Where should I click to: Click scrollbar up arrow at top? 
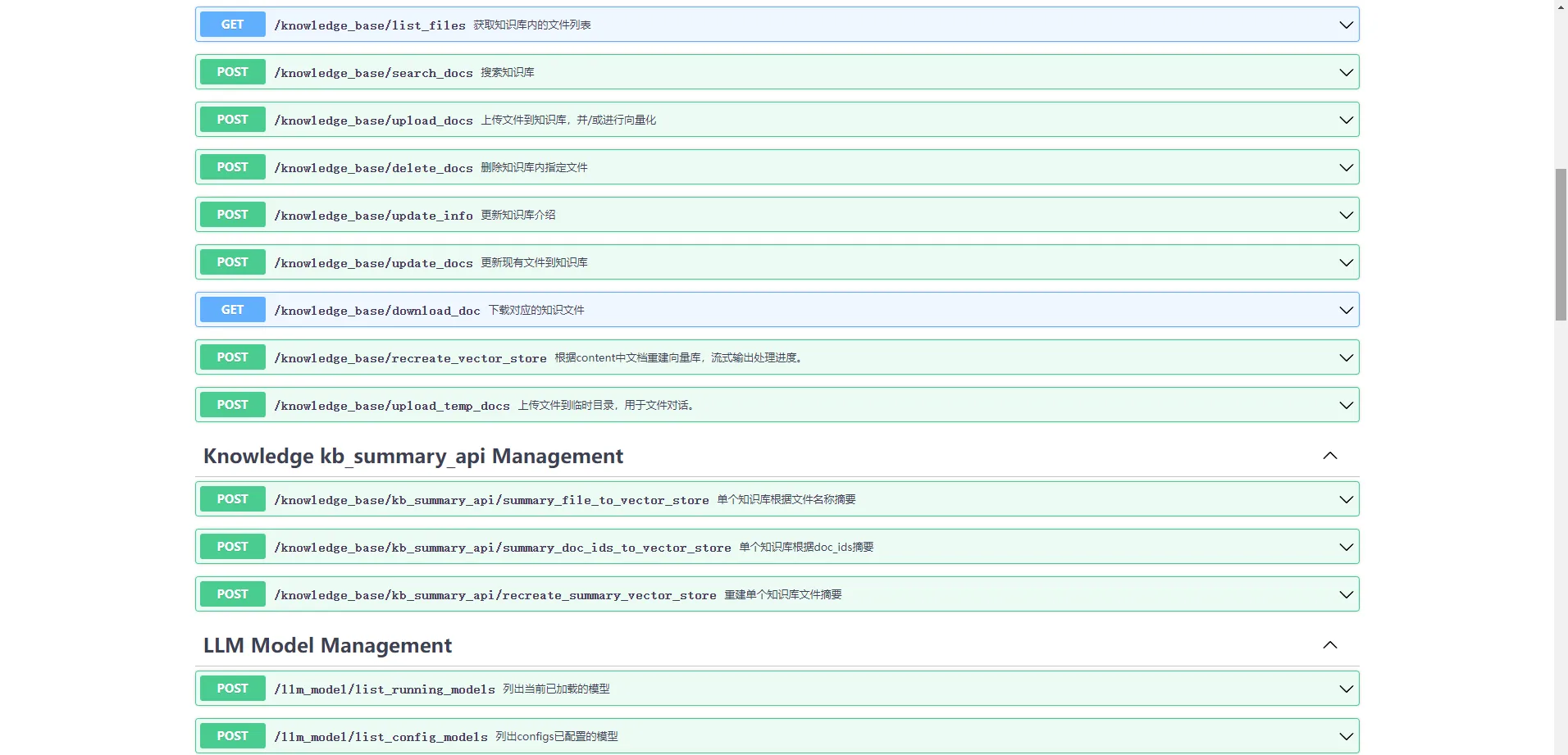coord(1561,7)
